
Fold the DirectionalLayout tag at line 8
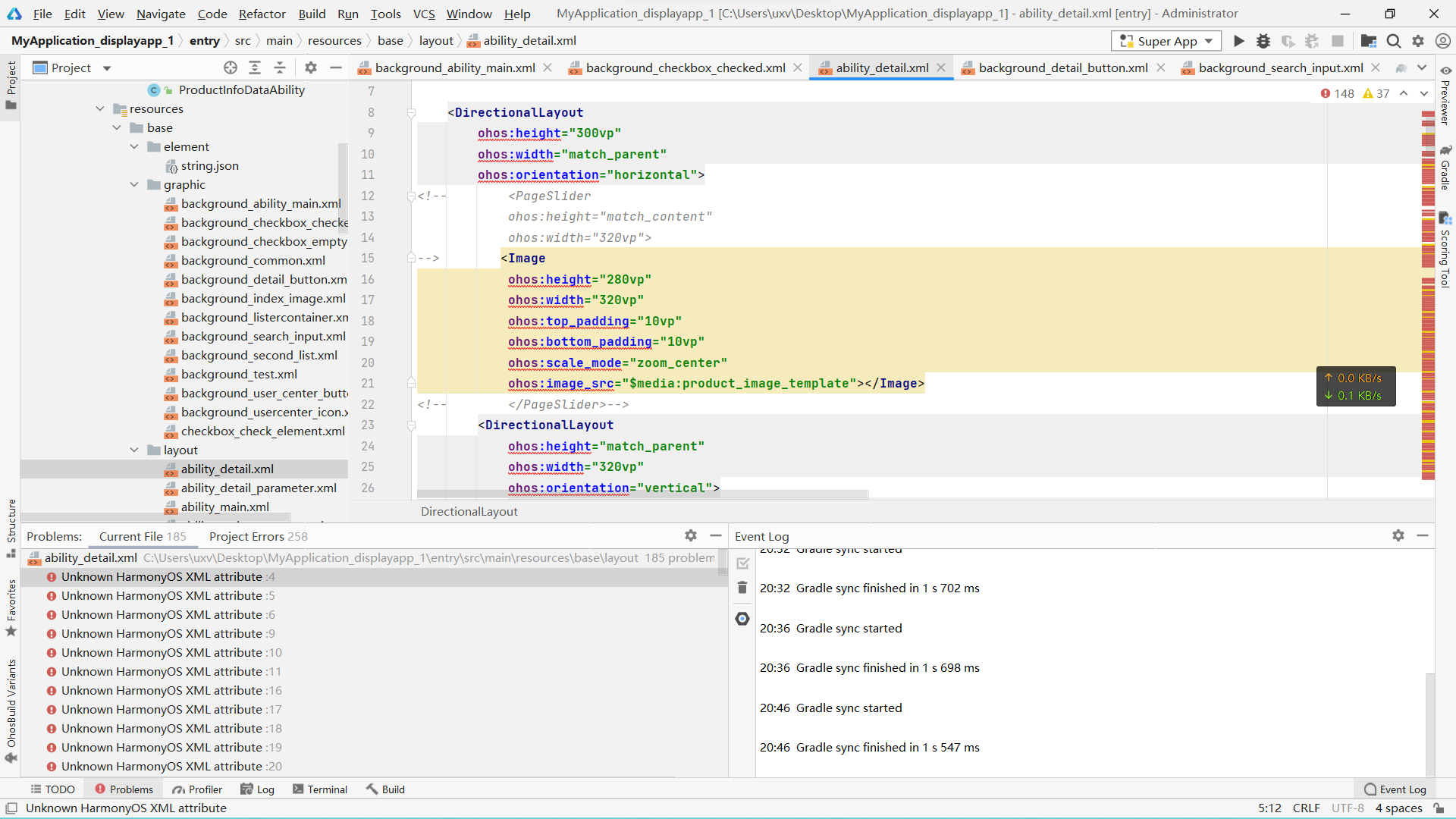click(x=411, y=113)
